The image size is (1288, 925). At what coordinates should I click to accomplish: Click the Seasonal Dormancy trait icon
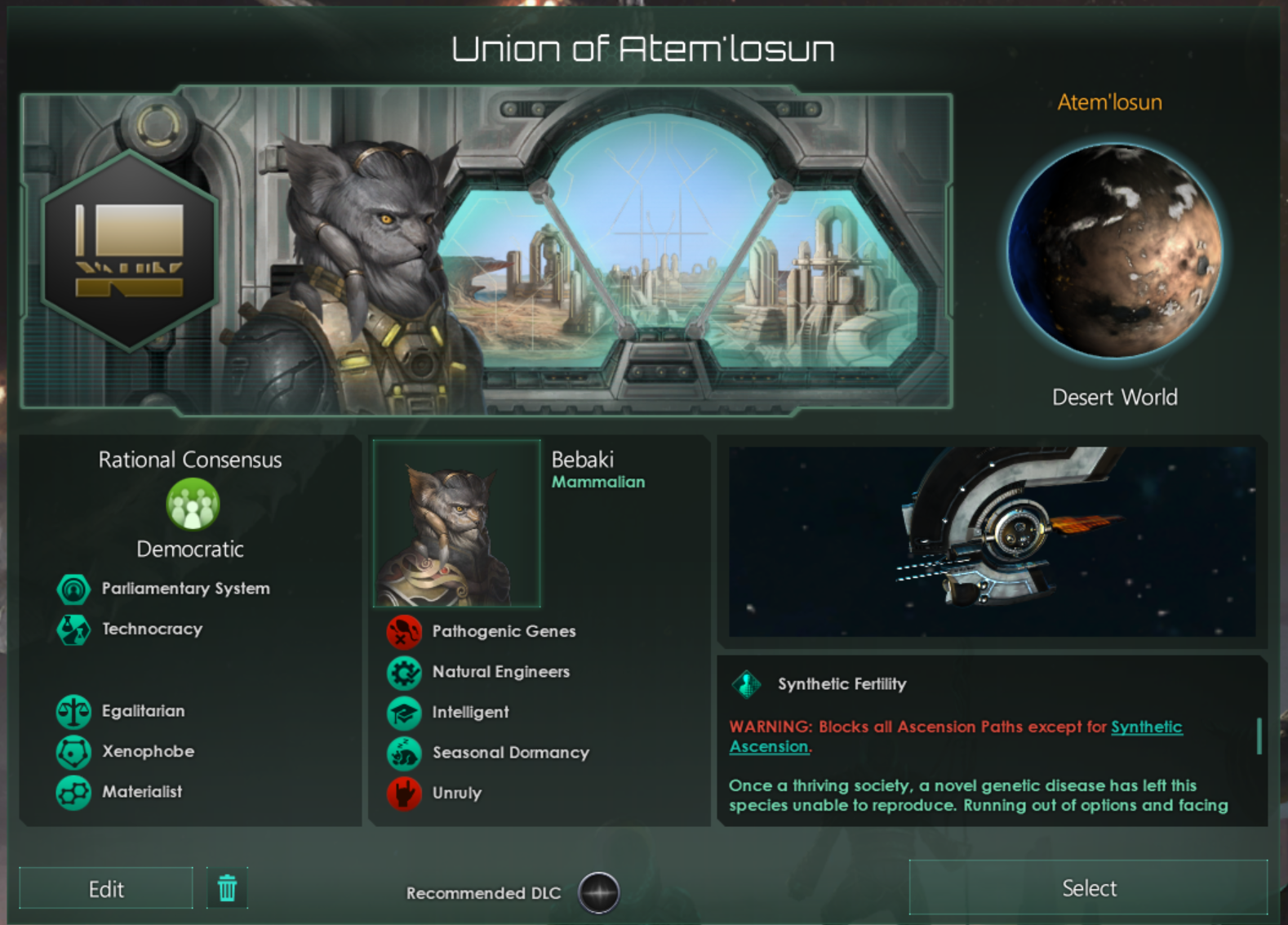point(404,753)
